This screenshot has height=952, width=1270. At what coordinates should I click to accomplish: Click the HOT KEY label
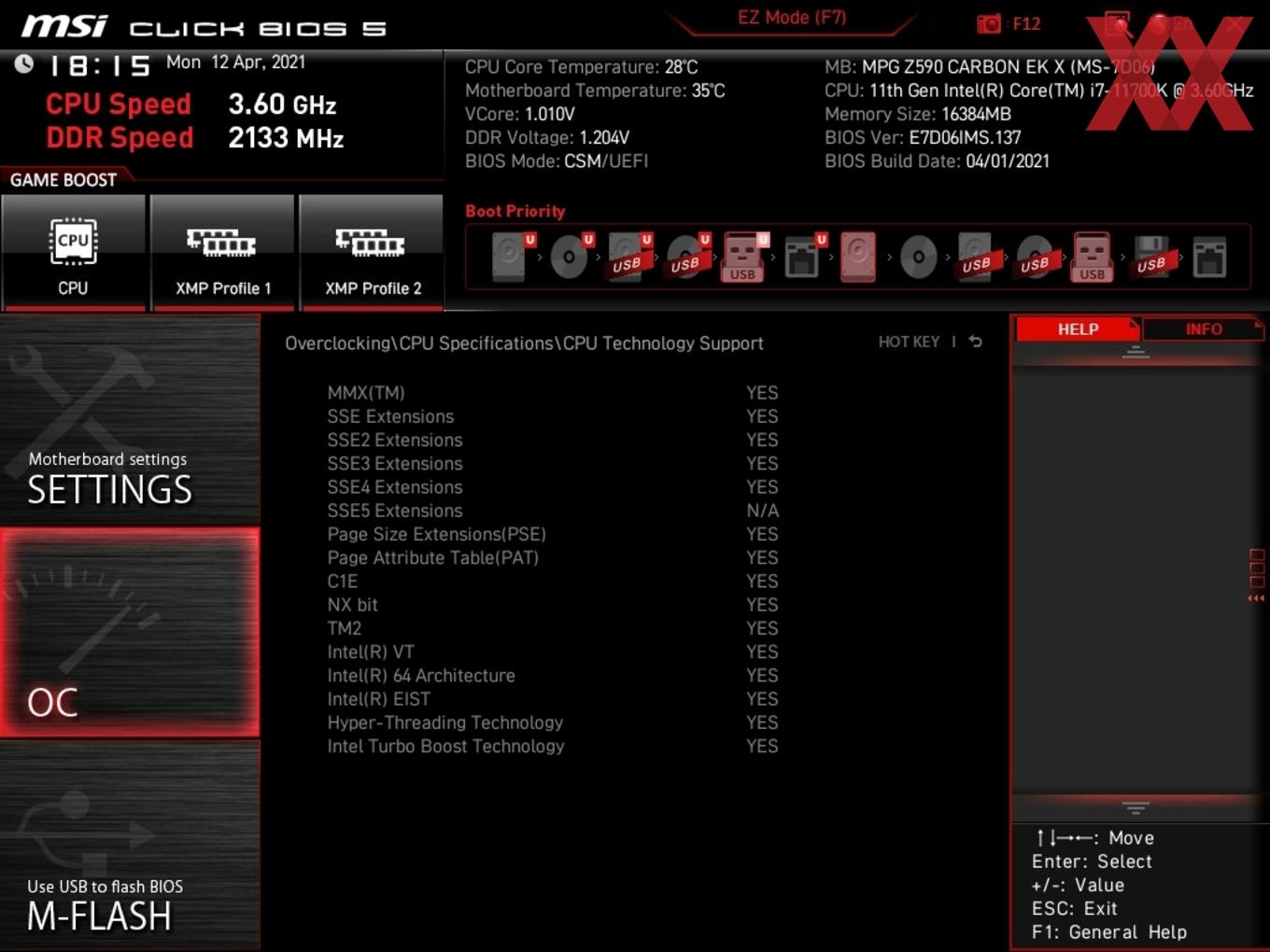click(909, 342)
